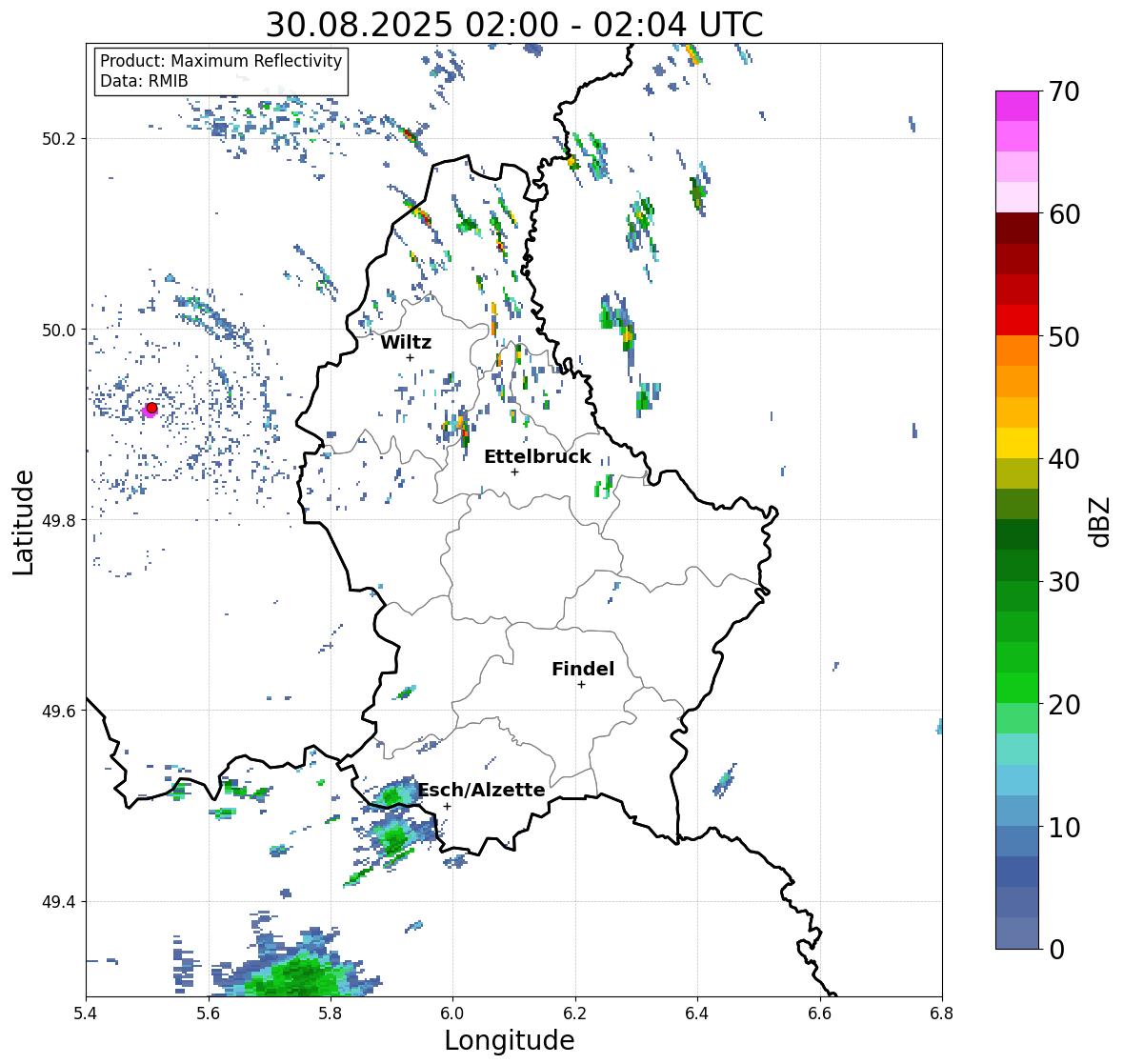Click the 10 tick on the colorbar
Screen dimensions: 1123x1064
coord(1064,827)
